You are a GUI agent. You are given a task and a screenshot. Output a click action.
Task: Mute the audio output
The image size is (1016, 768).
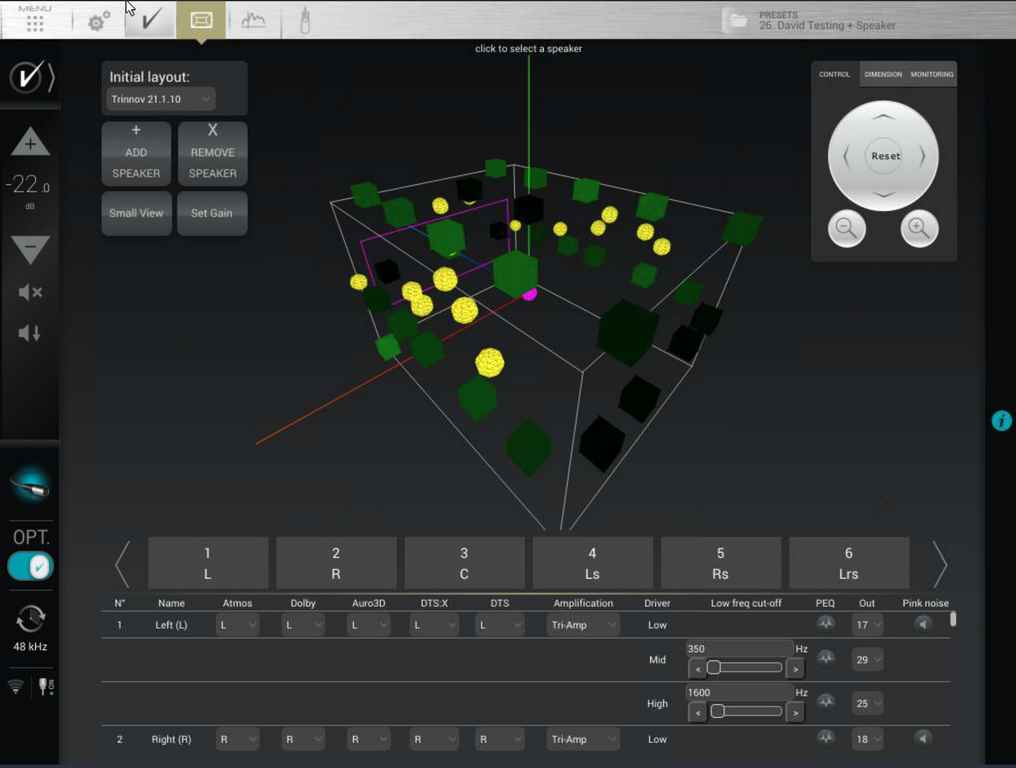pyautogui.click(x=30, y=292)
